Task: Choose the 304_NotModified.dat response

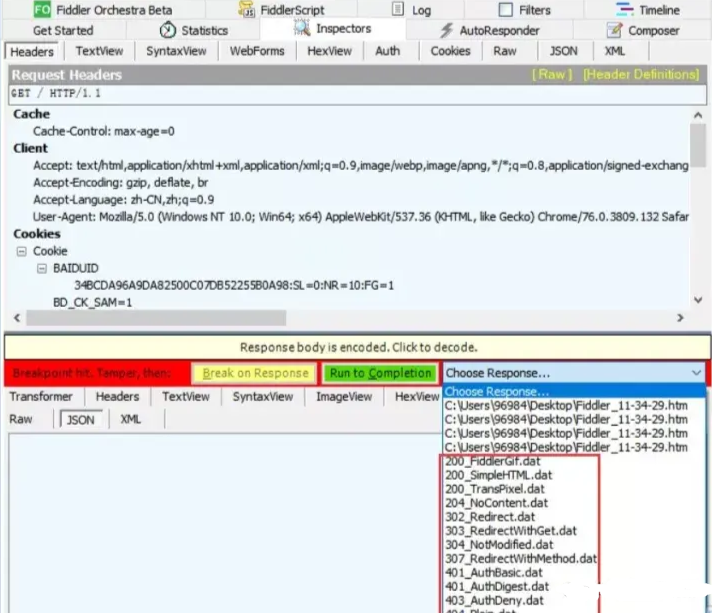Action: tap(499, 545)
